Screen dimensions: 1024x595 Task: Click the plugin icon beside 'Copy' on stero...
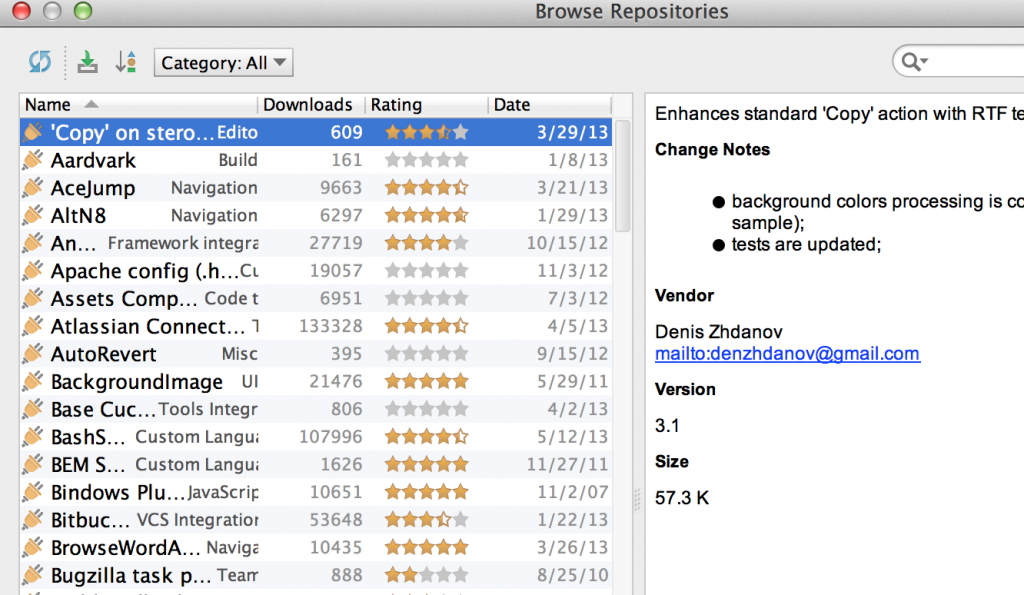click(x=33, y=132)
